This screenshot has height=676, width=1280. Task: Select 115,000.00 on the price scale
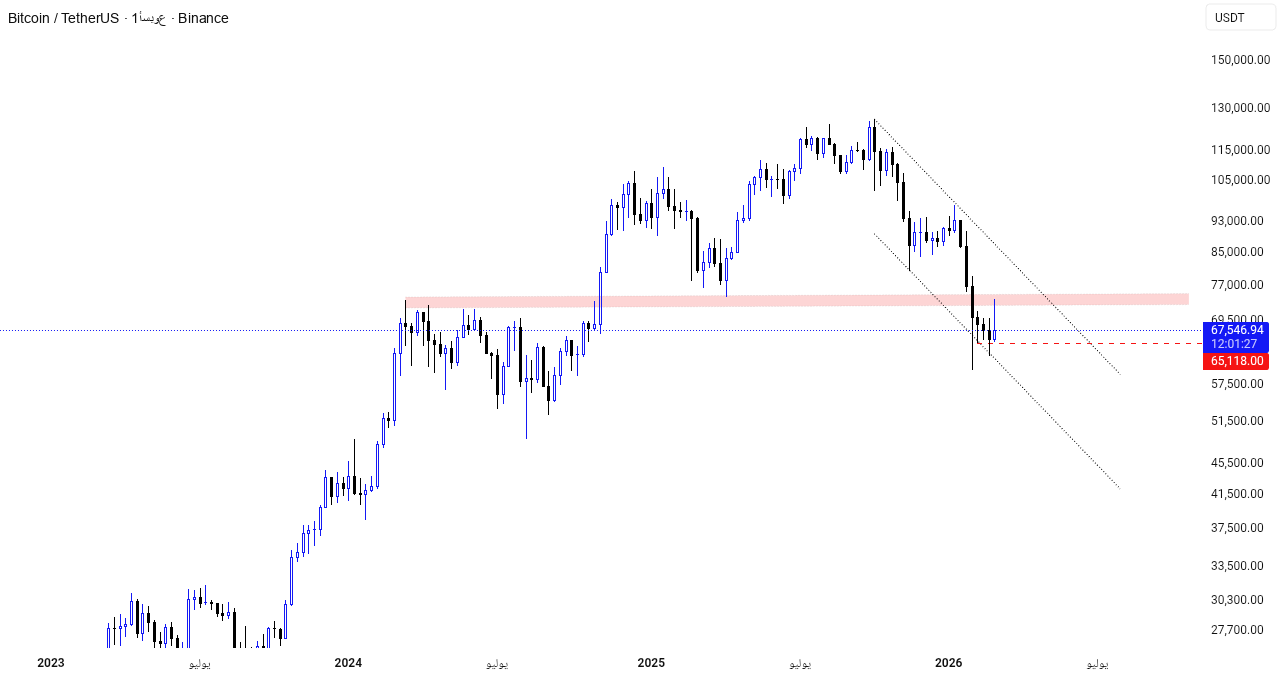1240,150
